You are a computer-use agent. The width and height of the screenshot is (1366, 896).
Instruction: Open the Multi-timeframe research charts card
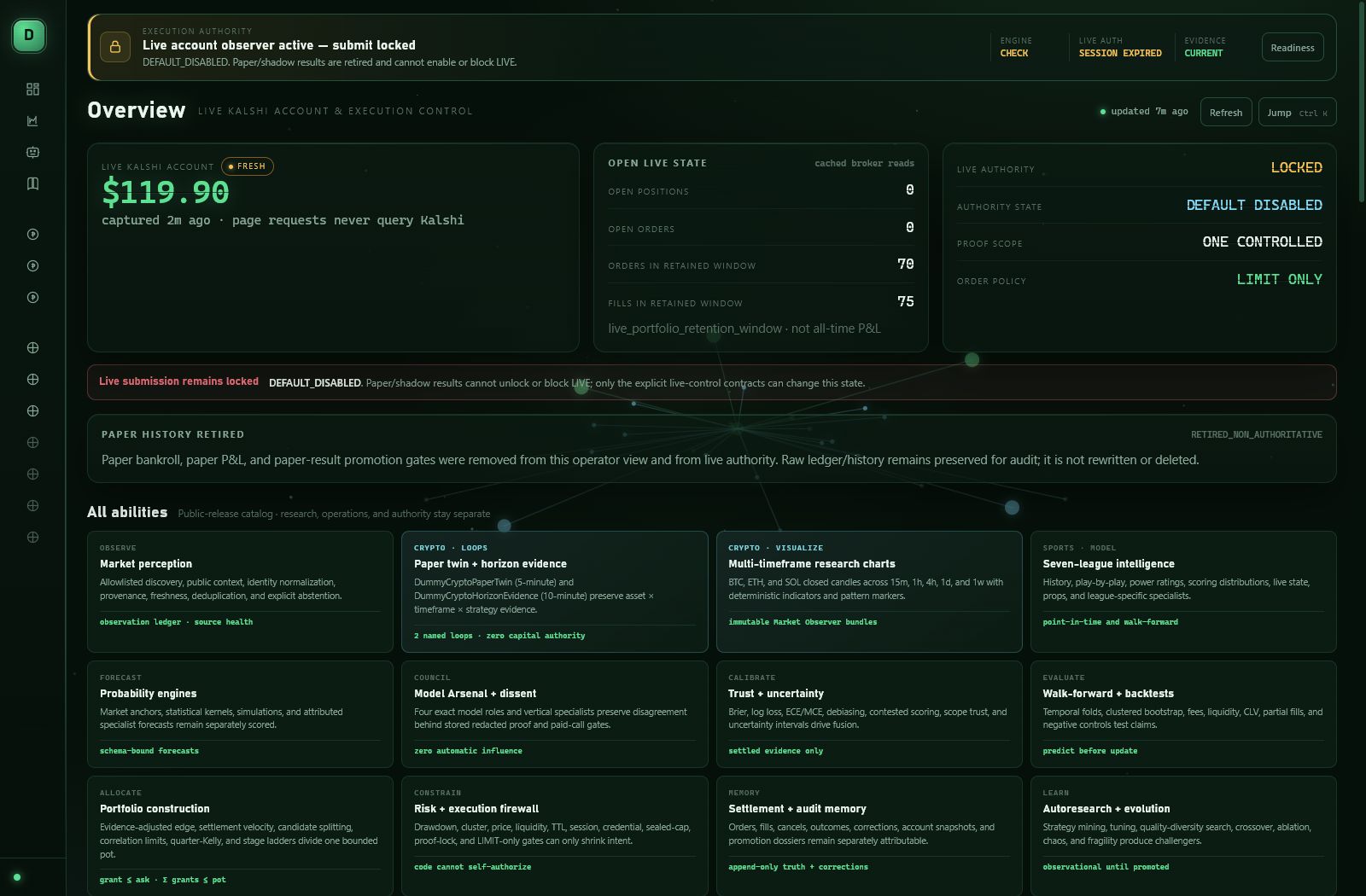tap(869, 591)
